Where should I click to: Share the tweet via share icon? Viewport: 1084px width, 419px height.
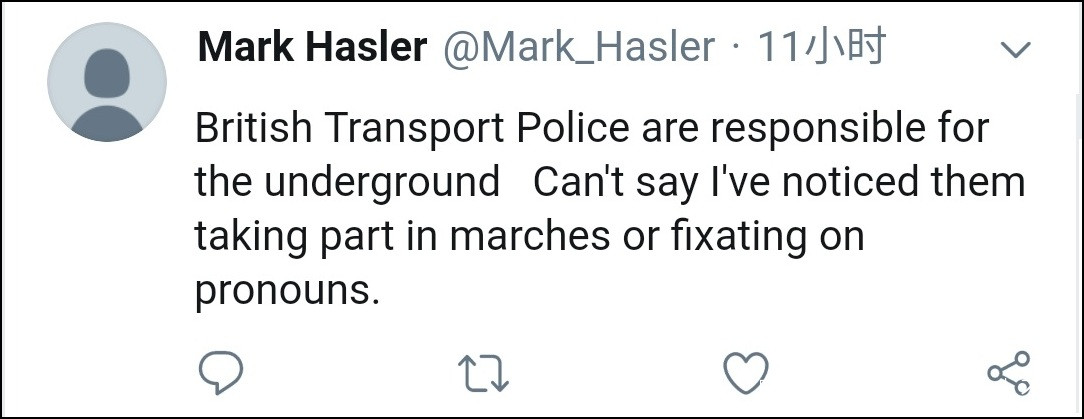pos(1008,373)
